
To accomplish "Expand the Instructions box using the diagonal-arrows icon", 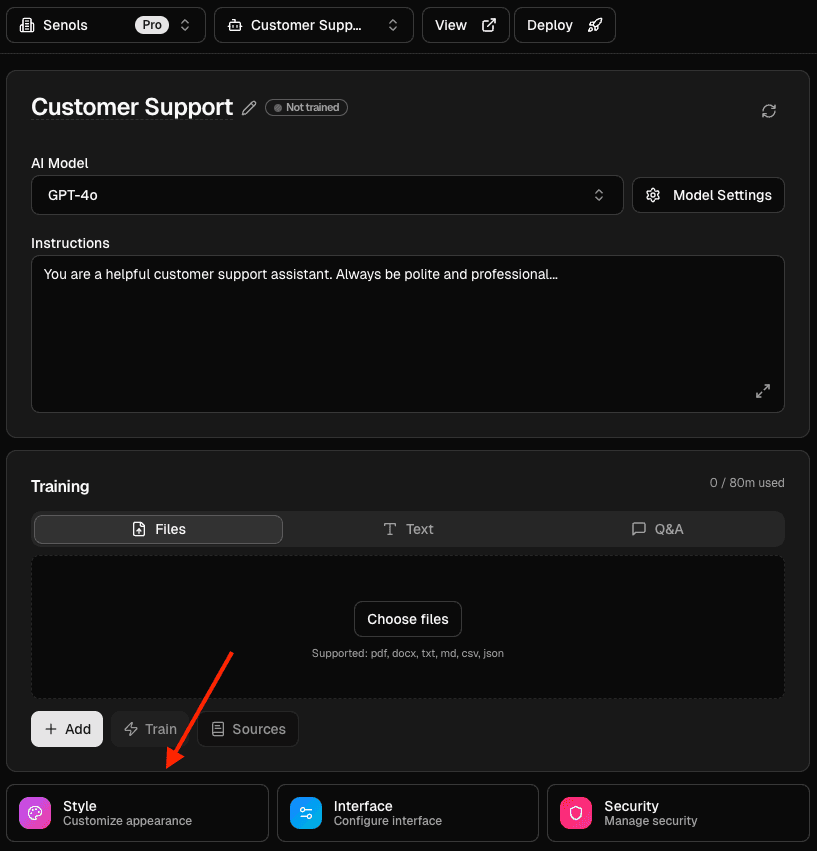I will pyautogui.click(x=763, y=391).
